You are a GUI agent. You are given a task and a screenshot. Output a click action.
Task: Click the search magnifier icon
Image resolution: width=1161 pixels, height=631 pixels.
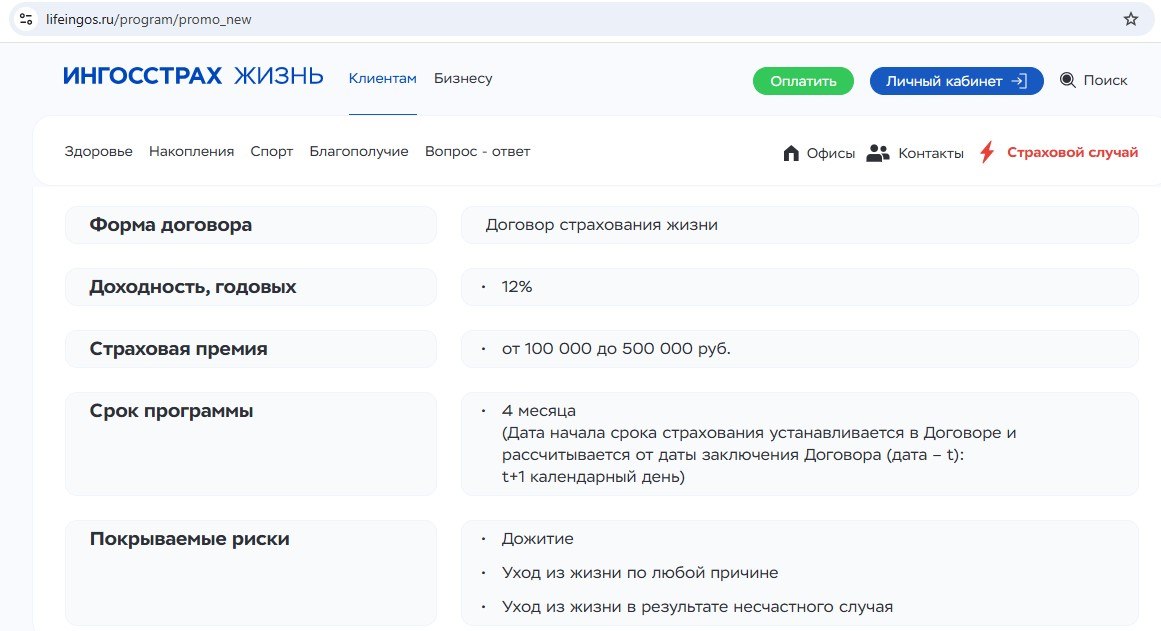click(x=1067, y=80)
